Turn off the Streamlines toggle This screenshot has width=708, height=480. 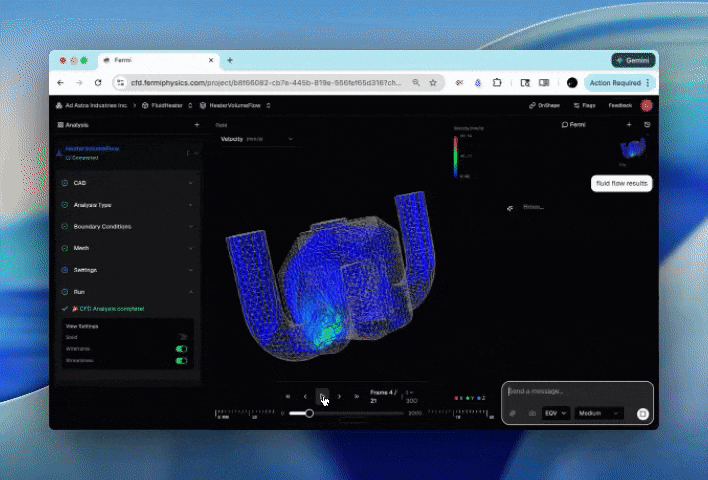click(182, 360)
